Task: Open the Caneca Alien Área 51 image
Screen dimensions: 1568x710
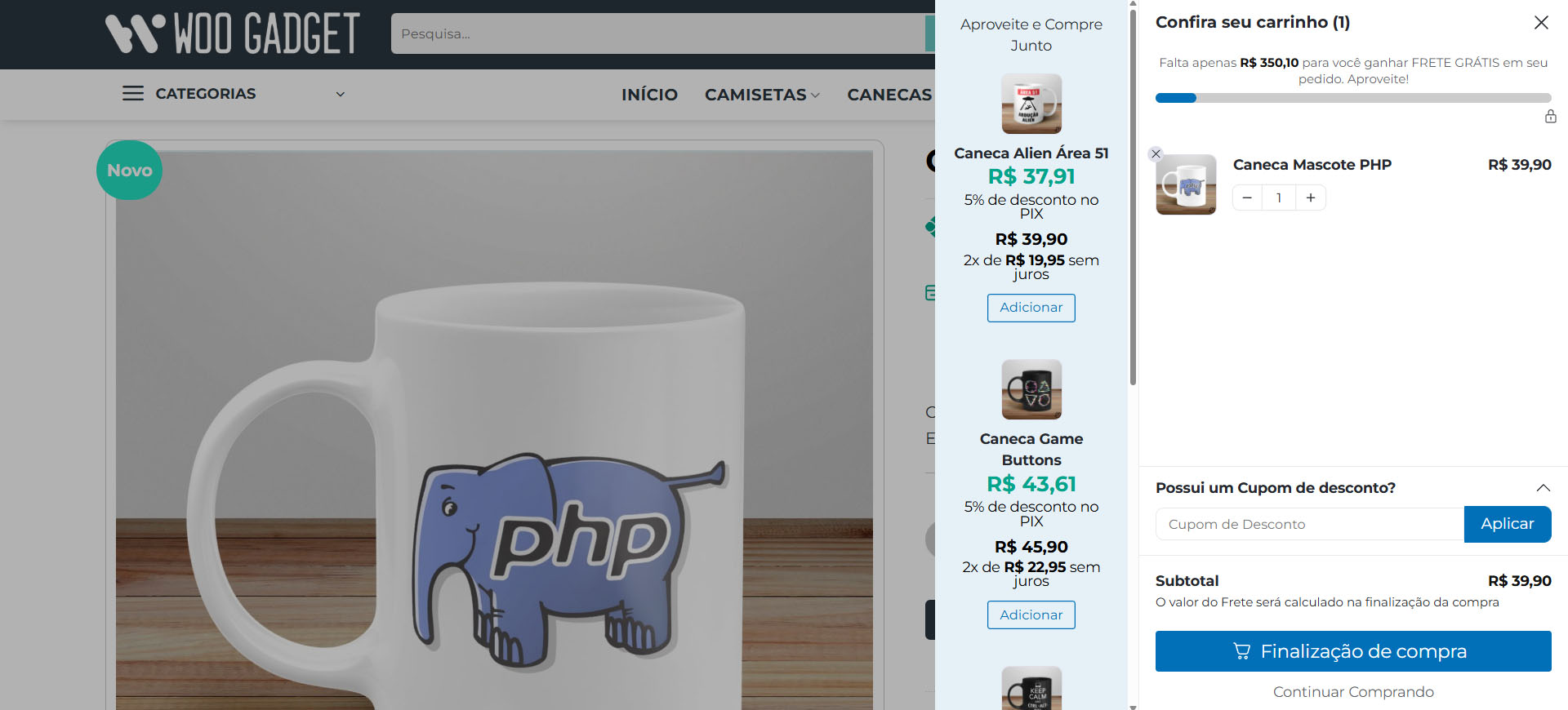Action: coord(1031,104)
